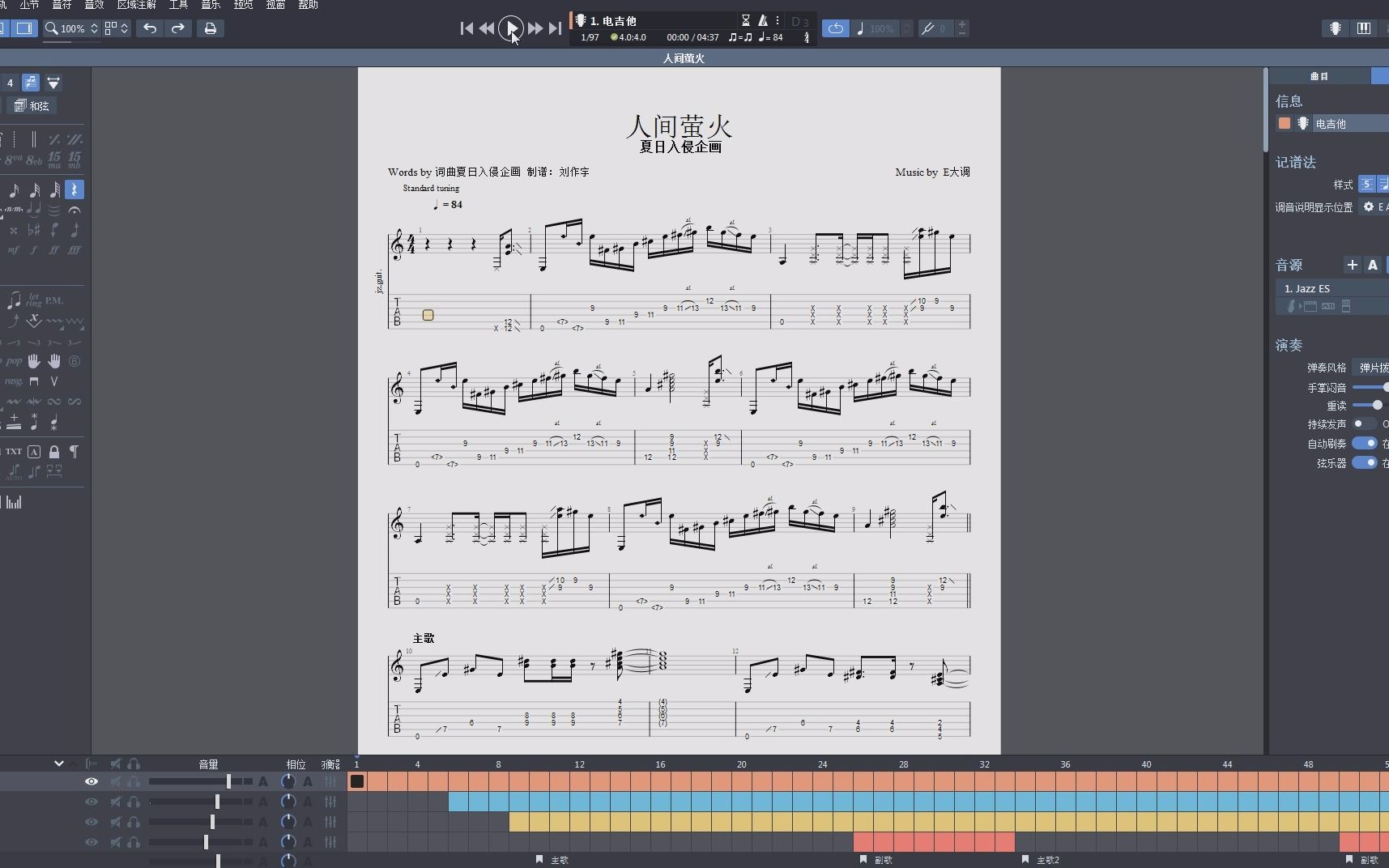1389x868 pixels.
Task: Select the 8va octave marking
Action: [14, 160]
